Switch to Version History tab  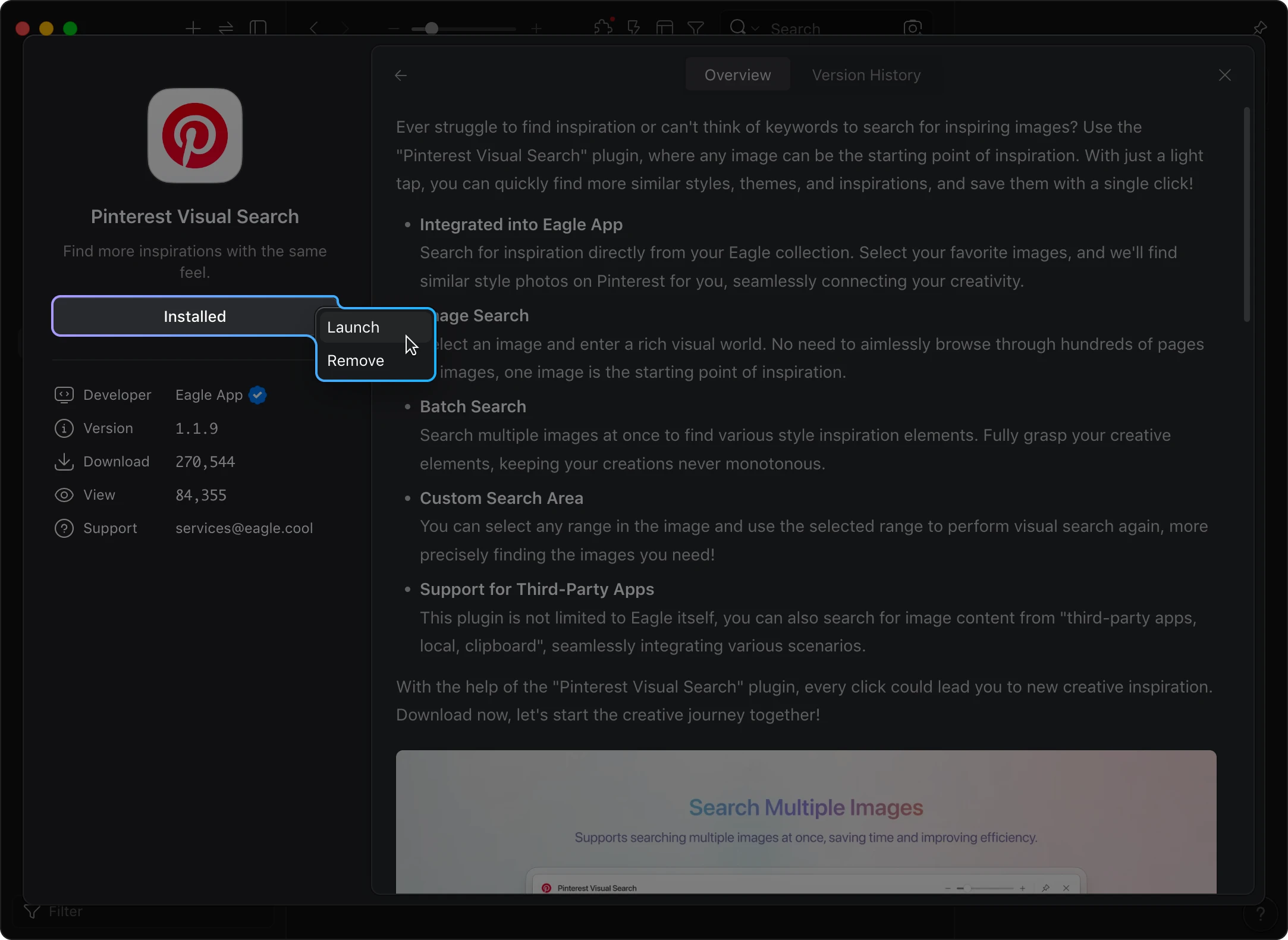pos(866,75)
